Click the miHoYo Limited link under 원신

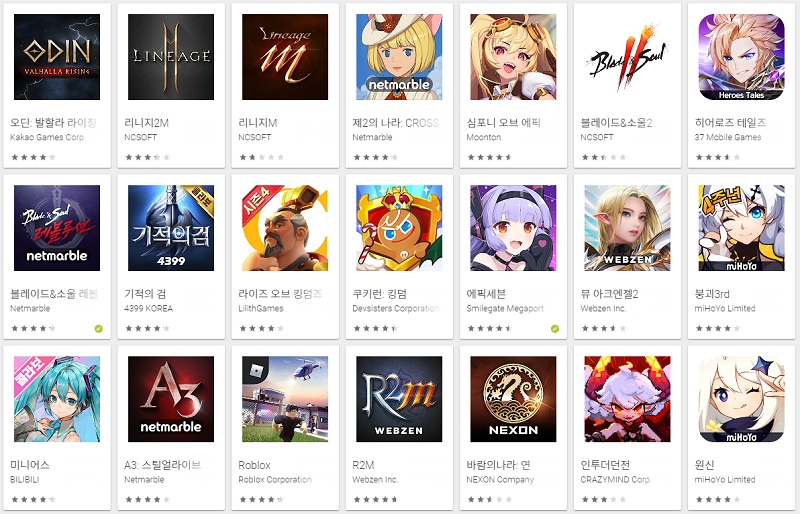(x=724, y=479)
